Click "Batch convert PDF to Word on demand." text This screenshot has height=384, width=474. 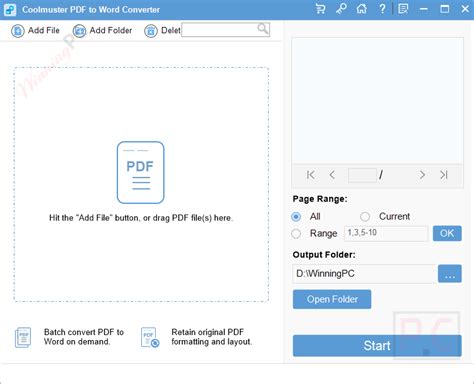tap(84, 337)
